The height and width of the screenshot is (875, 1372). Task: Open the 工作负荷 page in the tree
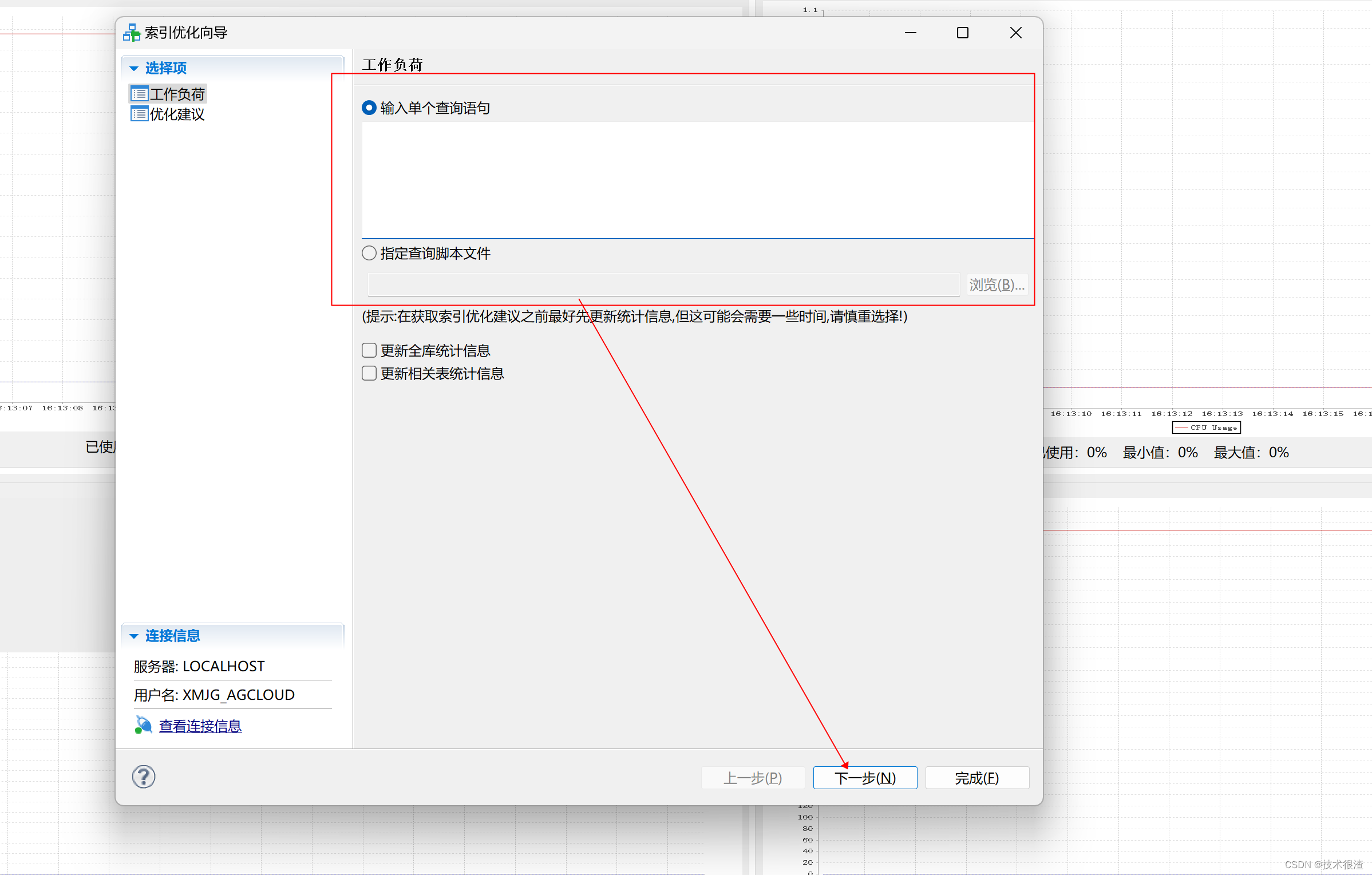177,94
